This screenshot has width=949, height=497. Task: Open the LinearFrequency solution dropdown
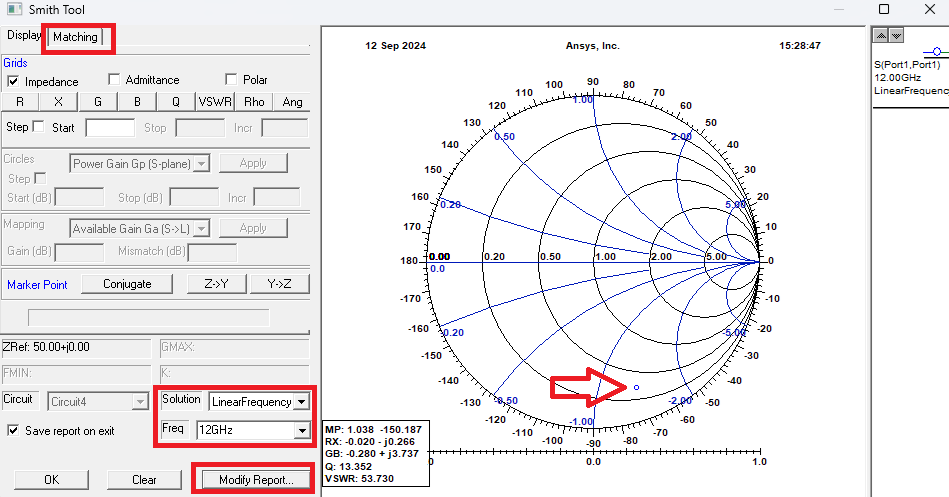[x=301, y=401]
